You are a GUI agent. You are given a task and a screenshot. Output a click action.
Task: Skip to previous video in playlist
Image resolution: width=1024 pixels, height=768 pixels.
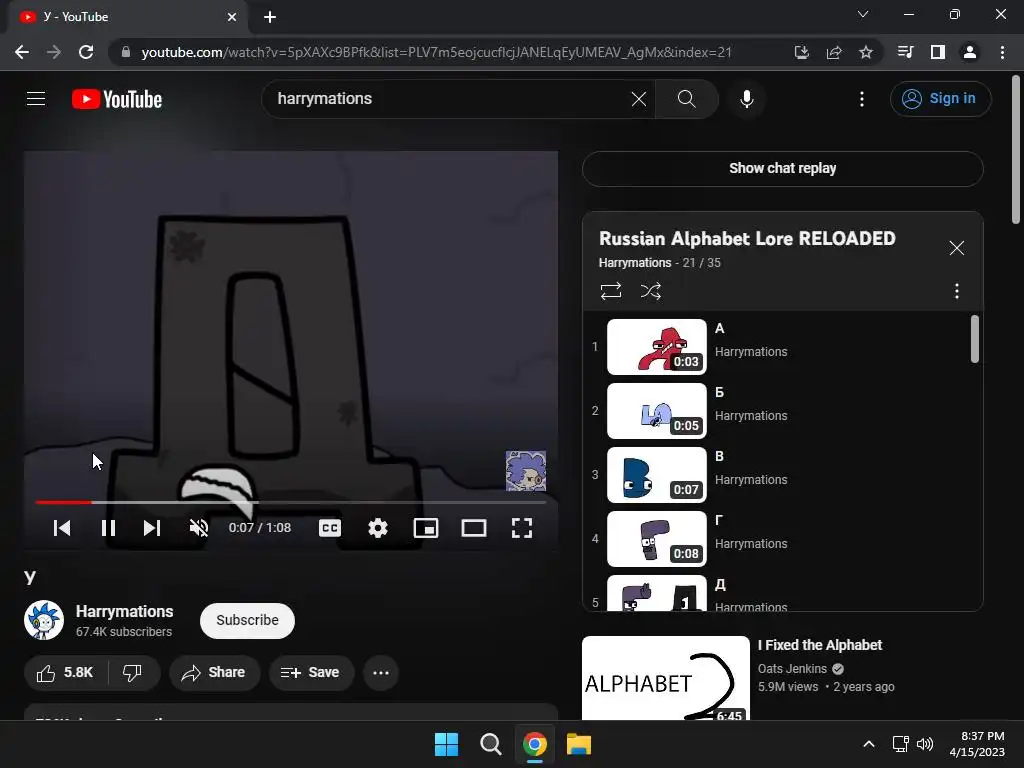(x=62, y=528)
